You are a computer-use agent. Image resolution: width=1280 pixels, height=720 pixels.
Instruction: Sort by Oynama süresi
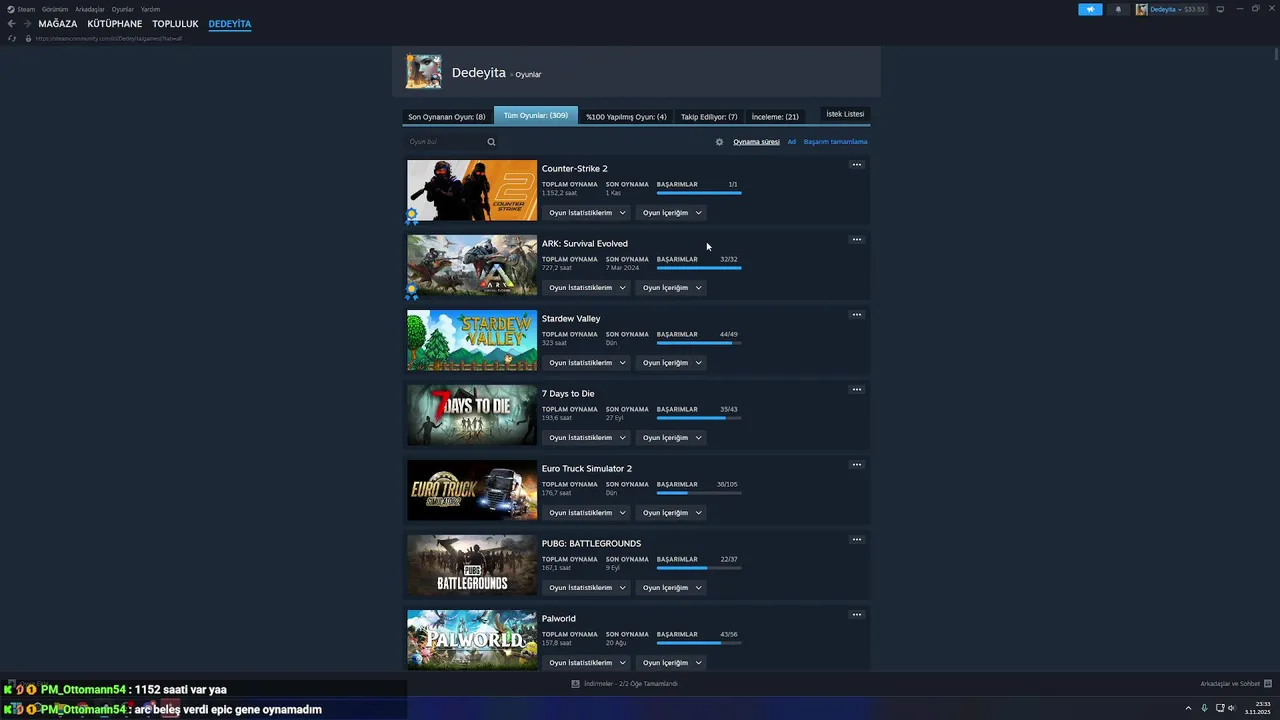tap(756, 142)
